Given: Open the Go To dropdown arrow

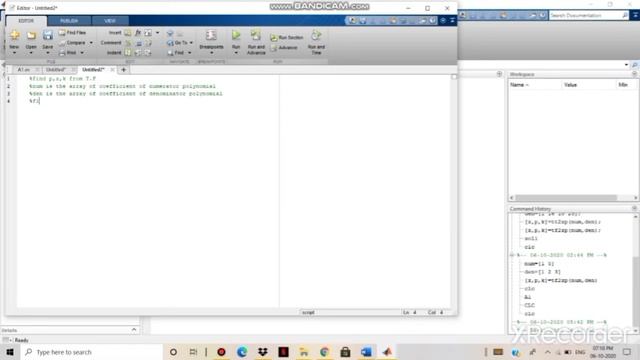Looking at the screenshot, I should pos(191,42).
